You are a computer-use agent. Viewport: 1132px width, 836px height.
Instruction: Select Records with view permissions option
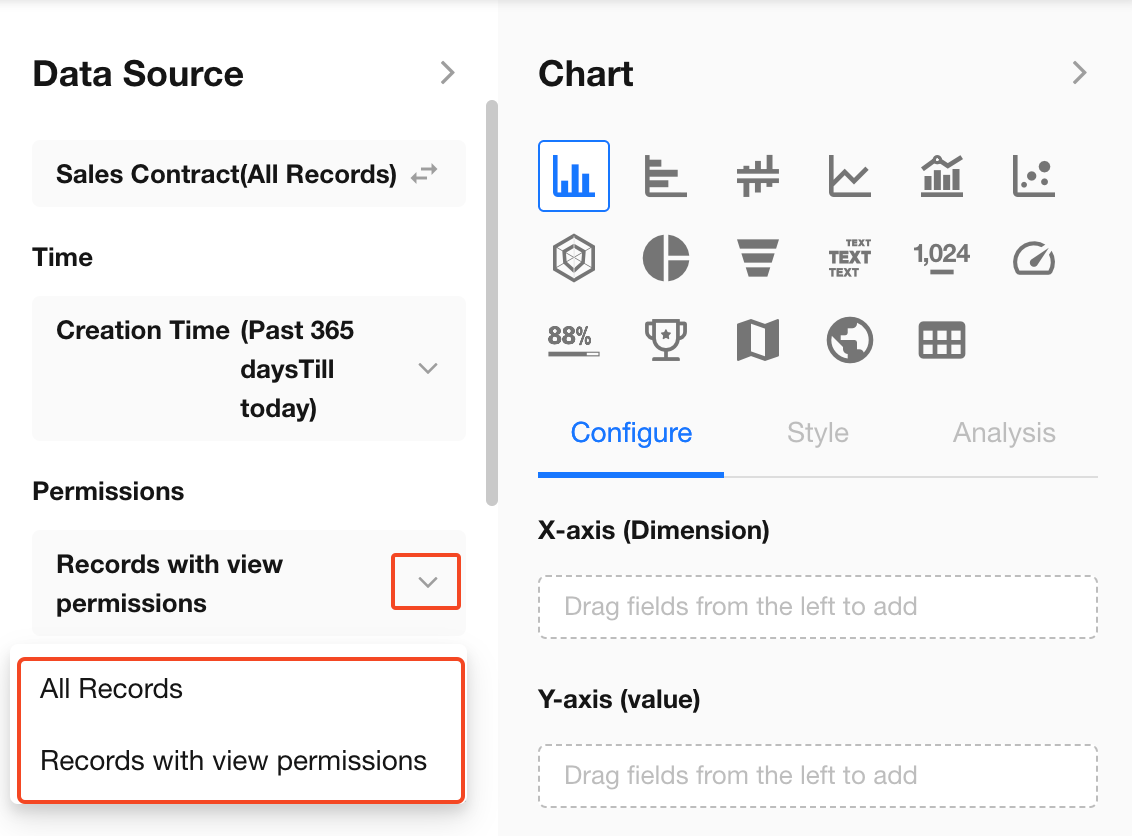pyautogui.click(x=233, y=761)
